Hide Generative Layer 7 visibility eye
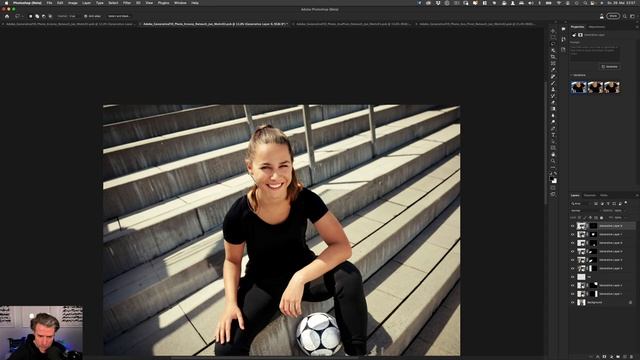 [573, 234]
